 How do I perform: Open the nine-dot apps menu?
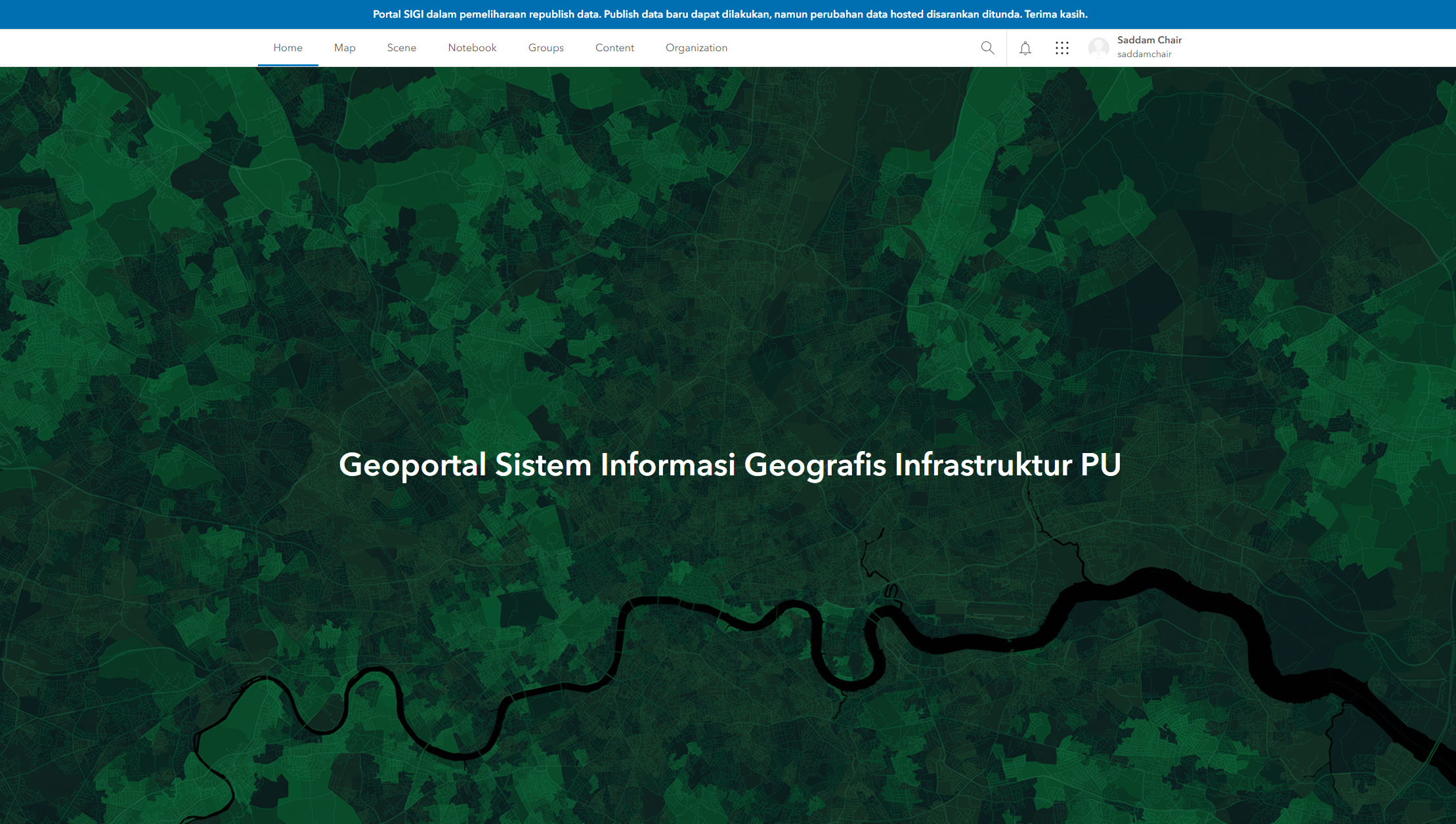pyautogui.click(x=1062, y=47)
